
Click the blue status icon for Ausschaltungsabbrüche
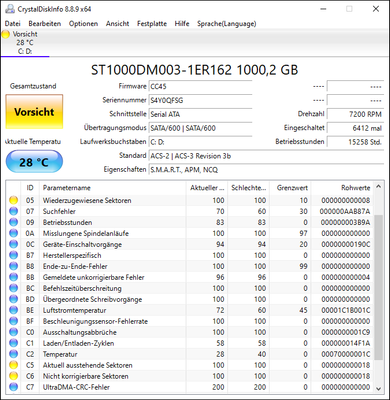(13, 332)
